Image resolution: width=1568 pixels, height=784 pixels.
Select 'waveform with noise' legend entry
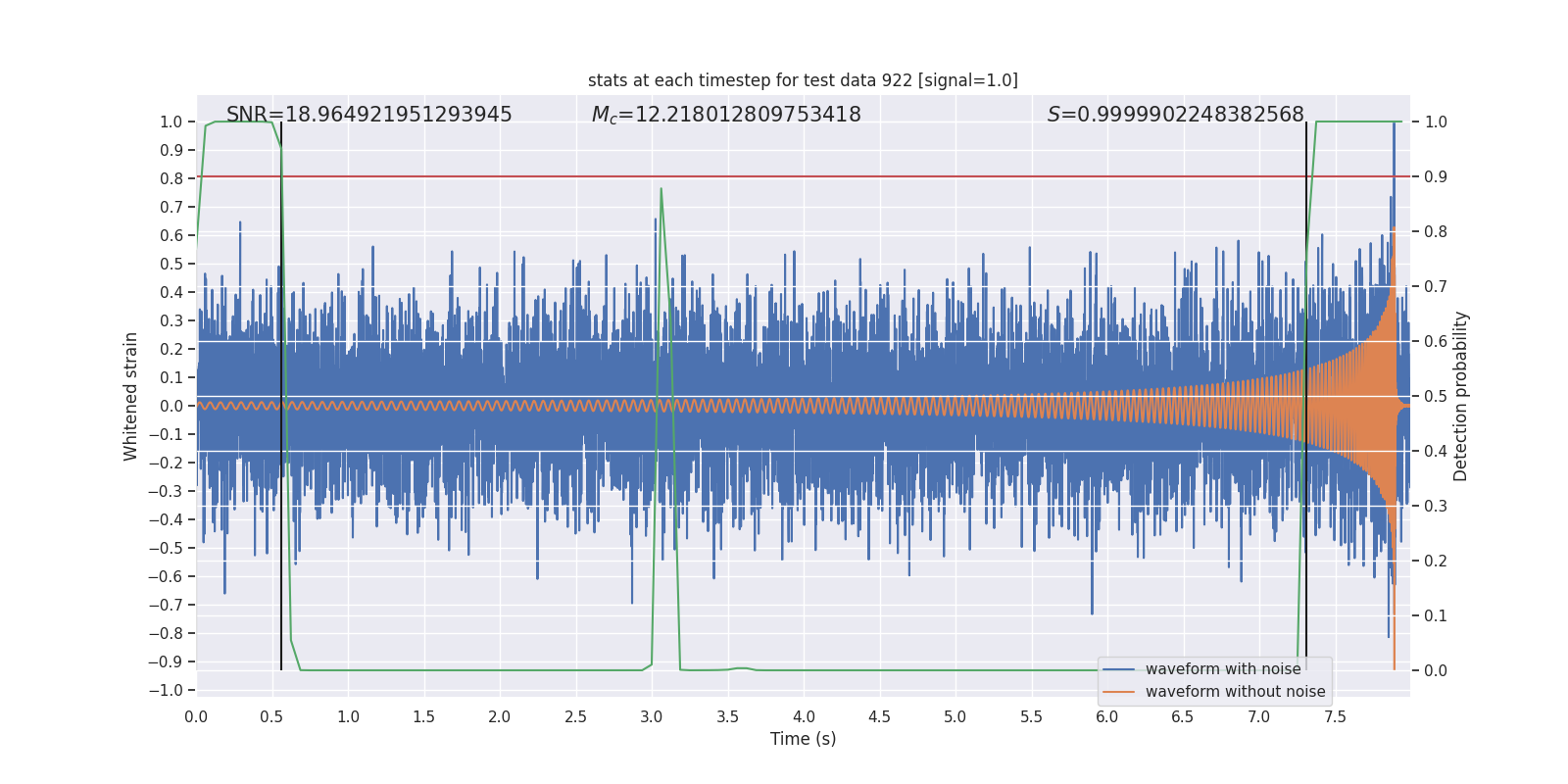tap(1223, 669)
